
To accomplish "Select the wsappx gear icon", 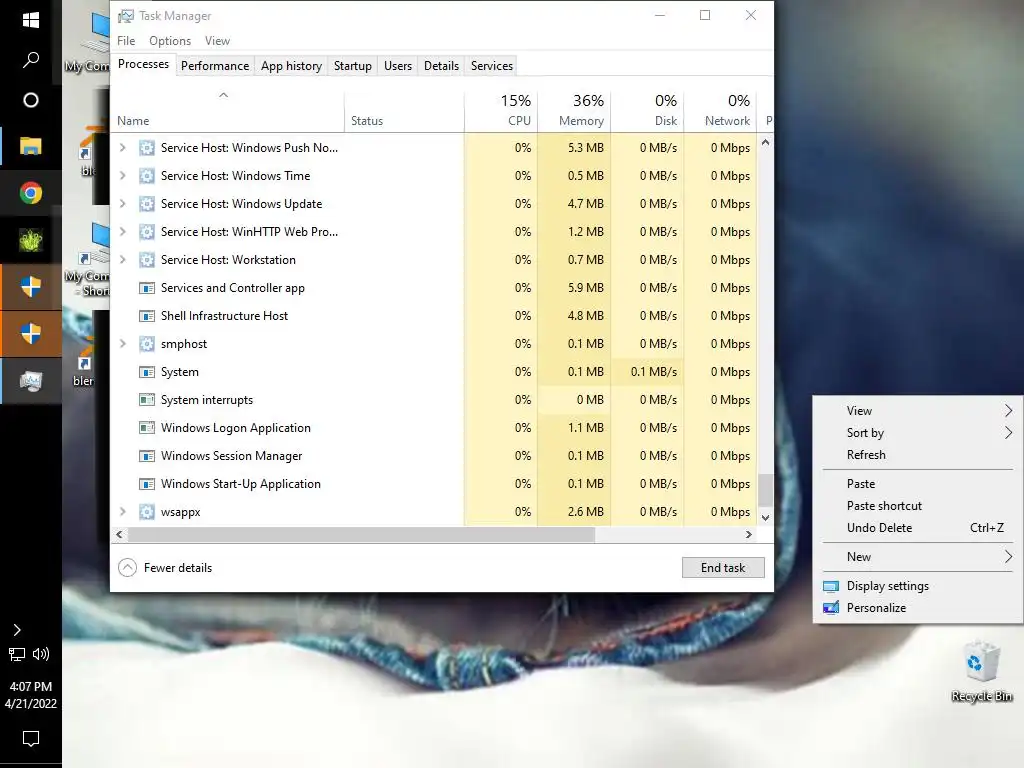I will tap(147, 512).
